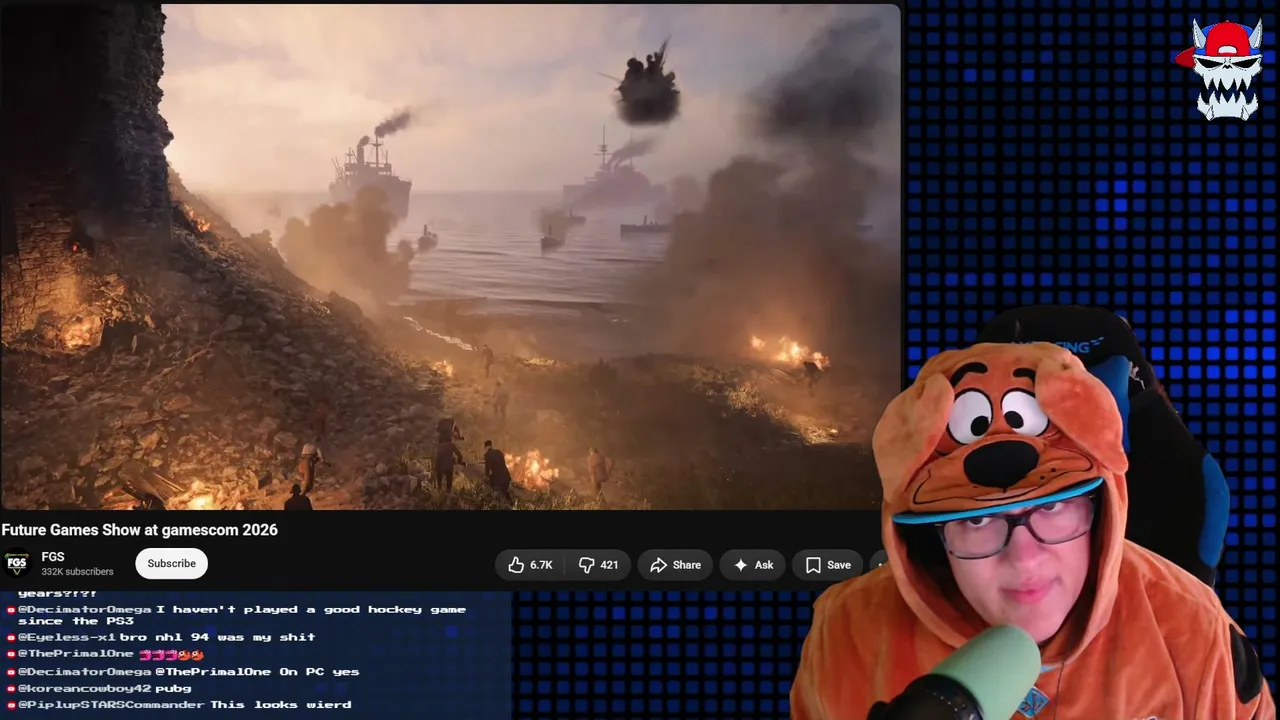Select the @PiplupSTARSCommander username in chat
Image resolution: width=1280 pixels, height=720 pixels.
coord(111,705)
